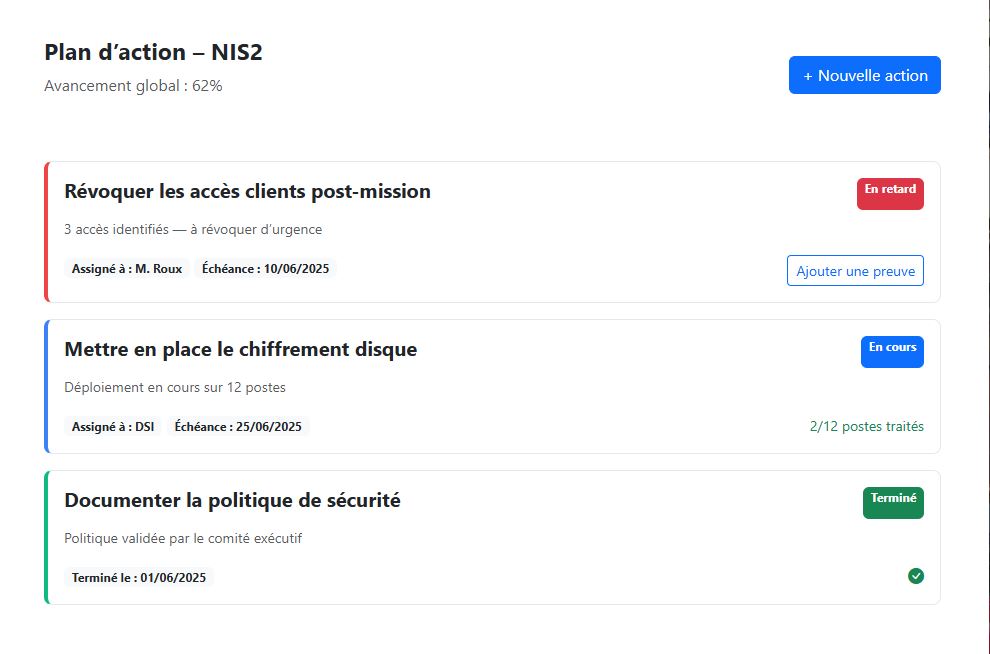Toggle completion check on 'Documenter la politique de sécurité'

pyautogui.click(x=916, y=576)
